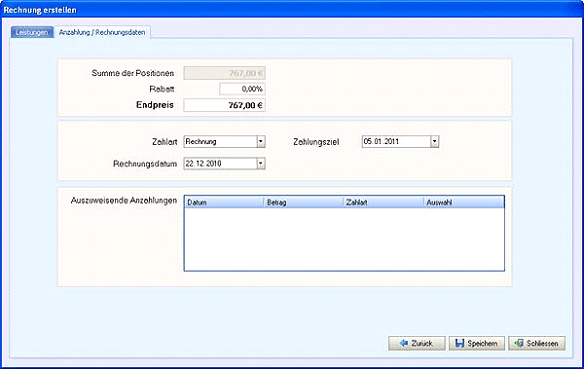Go back with the Zurück button
The width and height of the screenshot is (584, 369).
[x=417, y=343]
